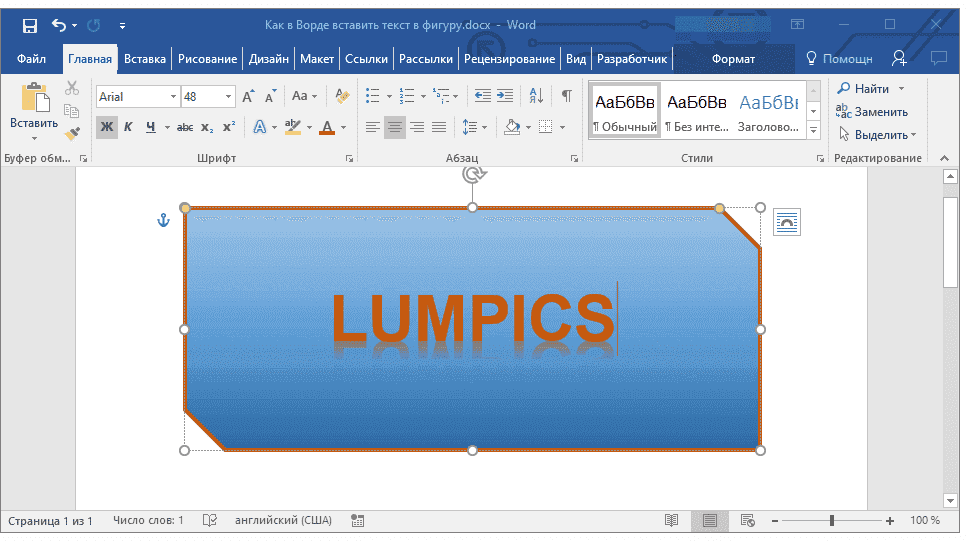Click the Вставить paste button
Image resolution: width=968 pixels, height=541 pixels.
coord(34,106)
